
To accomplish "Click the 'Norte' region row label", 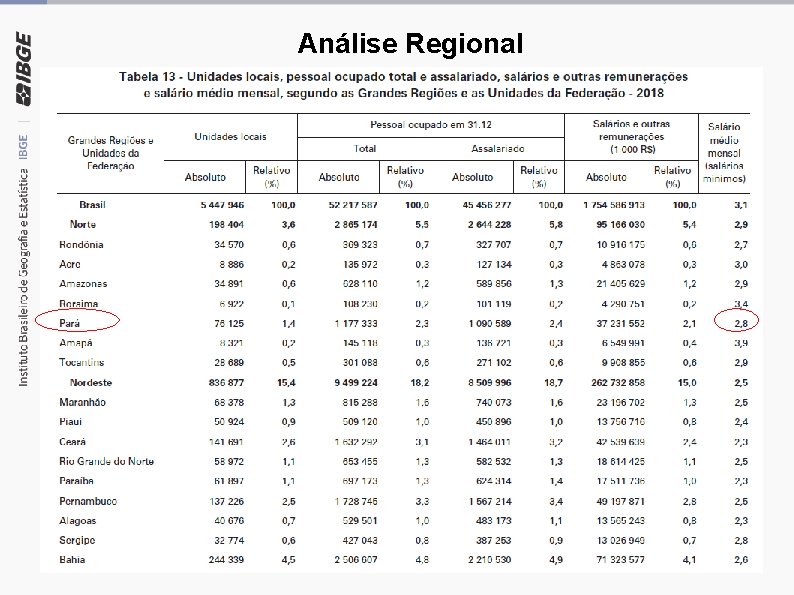I will click(x=83, y=224).
